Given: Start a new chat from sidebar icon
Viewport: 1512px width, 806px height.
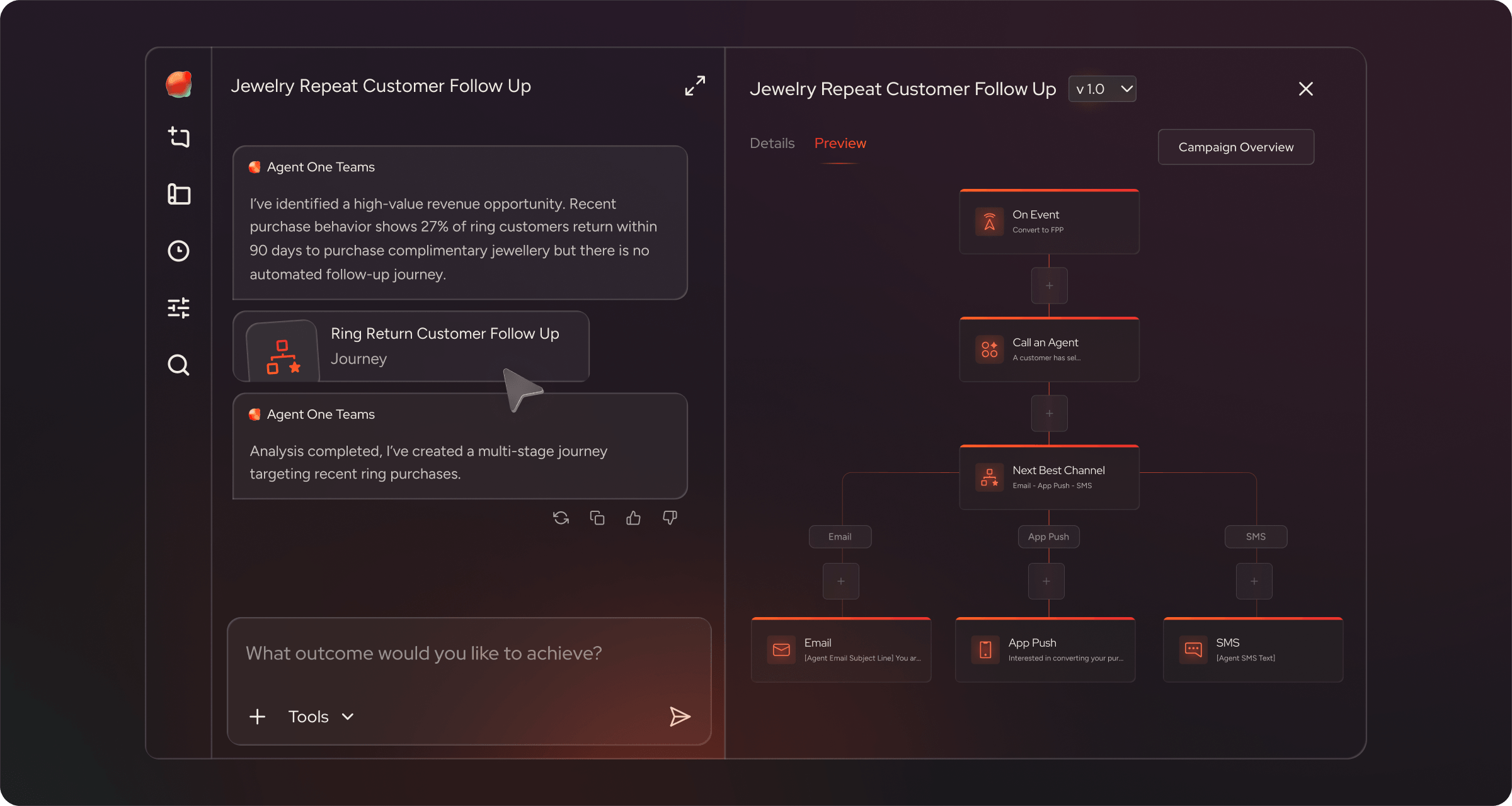Looking at the screenshot, I should [x=179, y=137].
